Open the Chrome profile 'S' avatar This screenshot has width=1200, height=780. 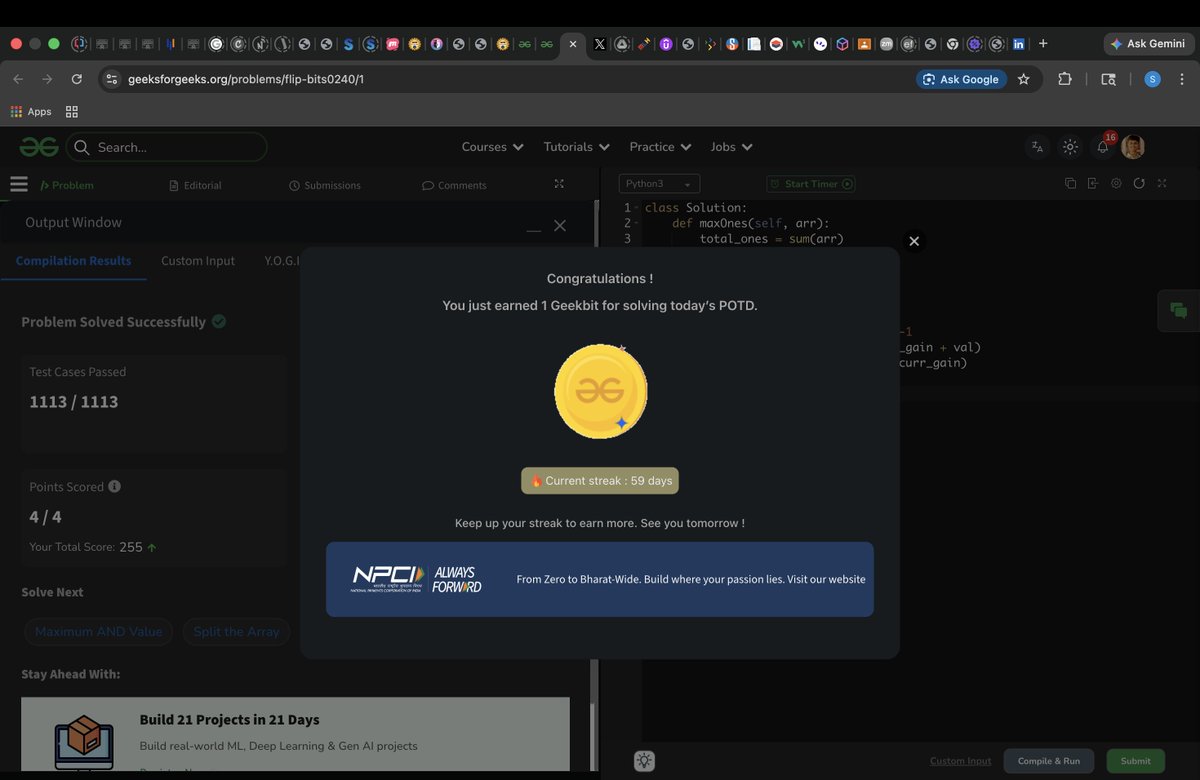(1152, 79)
